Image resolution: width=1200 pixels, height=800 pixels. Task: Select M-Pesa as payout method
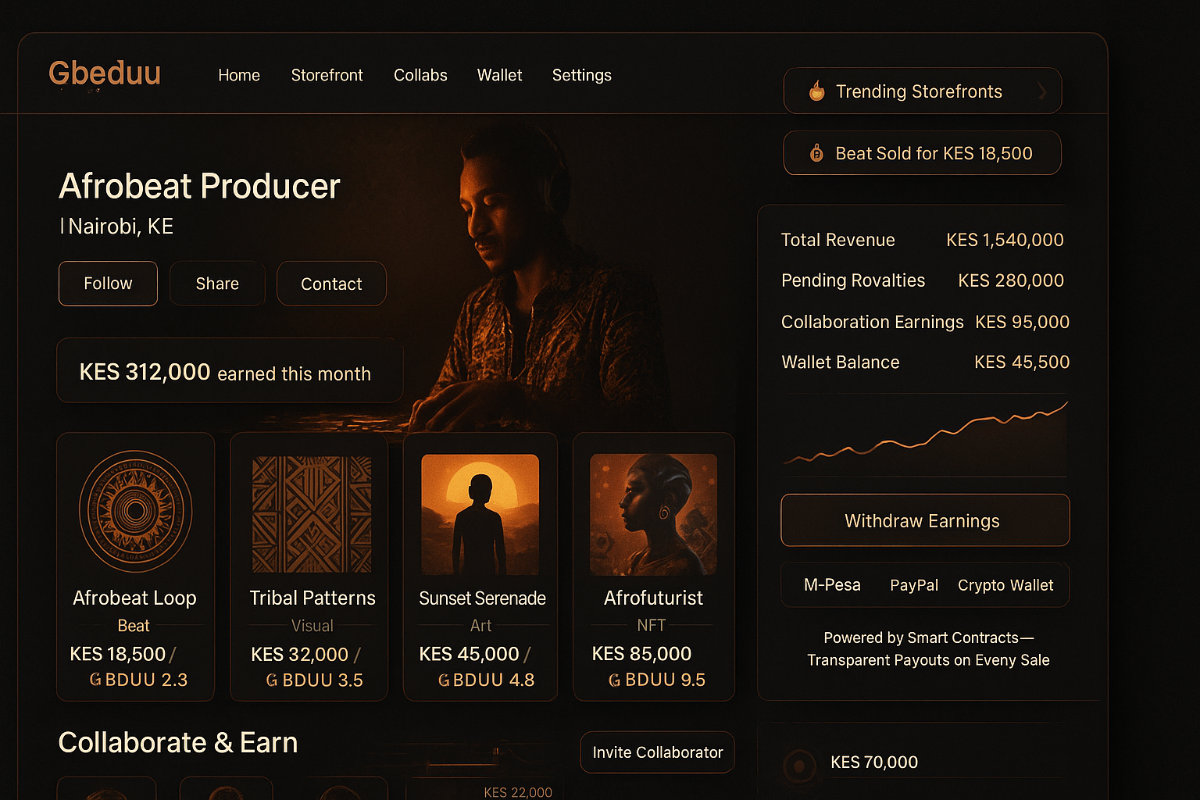(834, 585)
